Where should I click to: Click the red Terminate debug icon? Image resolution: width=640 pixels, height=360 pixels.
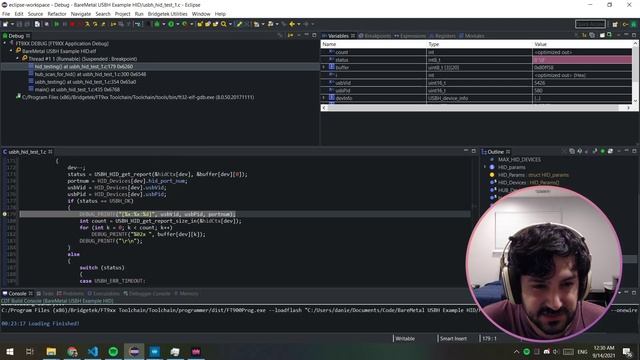point(72,24)
